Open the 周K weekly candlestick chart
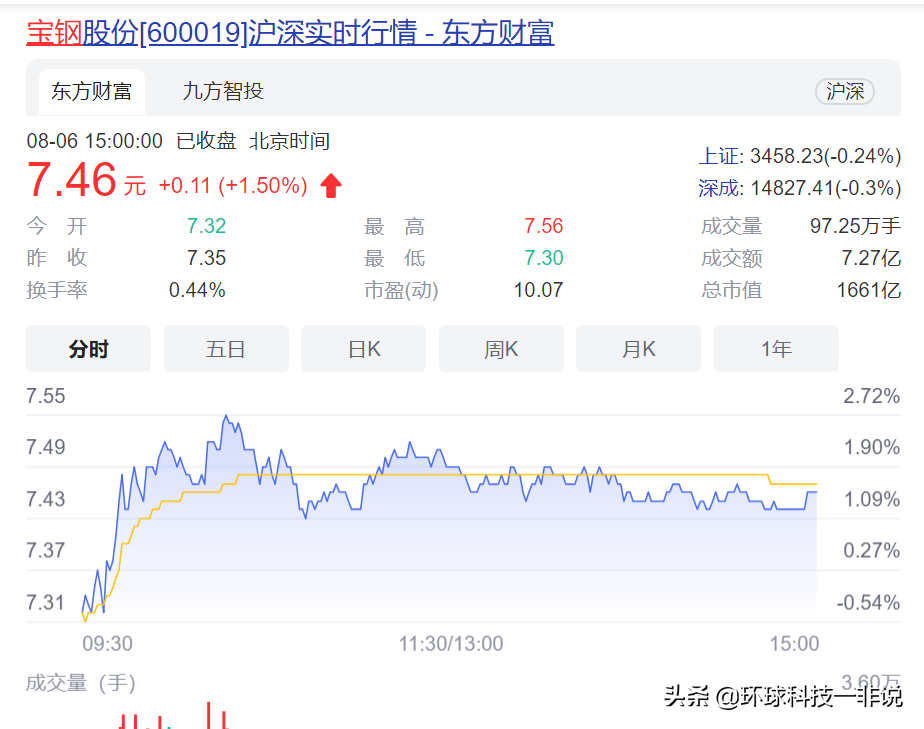Image resolution: width=924 pixels, height=729 pixels. click(501, 349)
